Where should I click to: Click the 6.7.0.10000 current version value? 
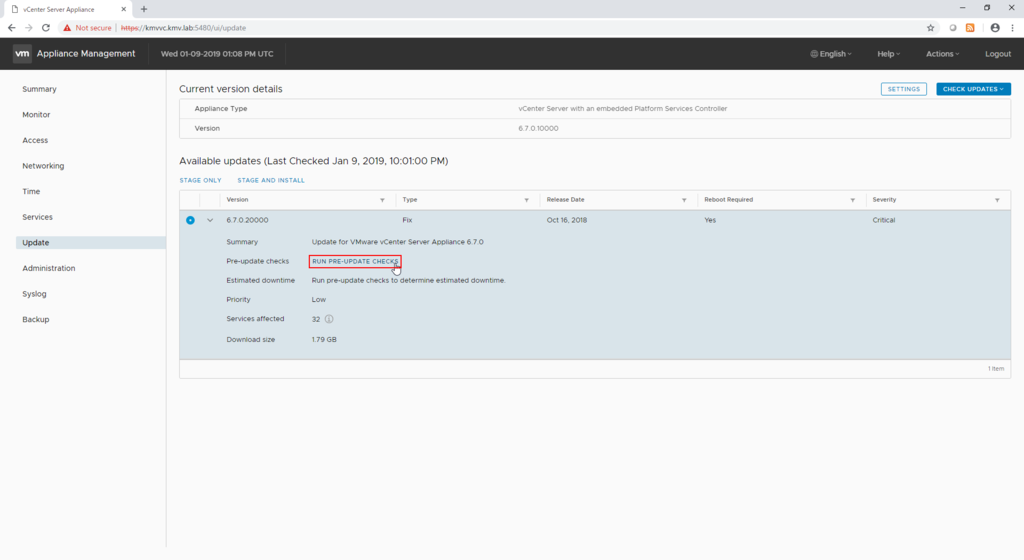tap(538, 129)
